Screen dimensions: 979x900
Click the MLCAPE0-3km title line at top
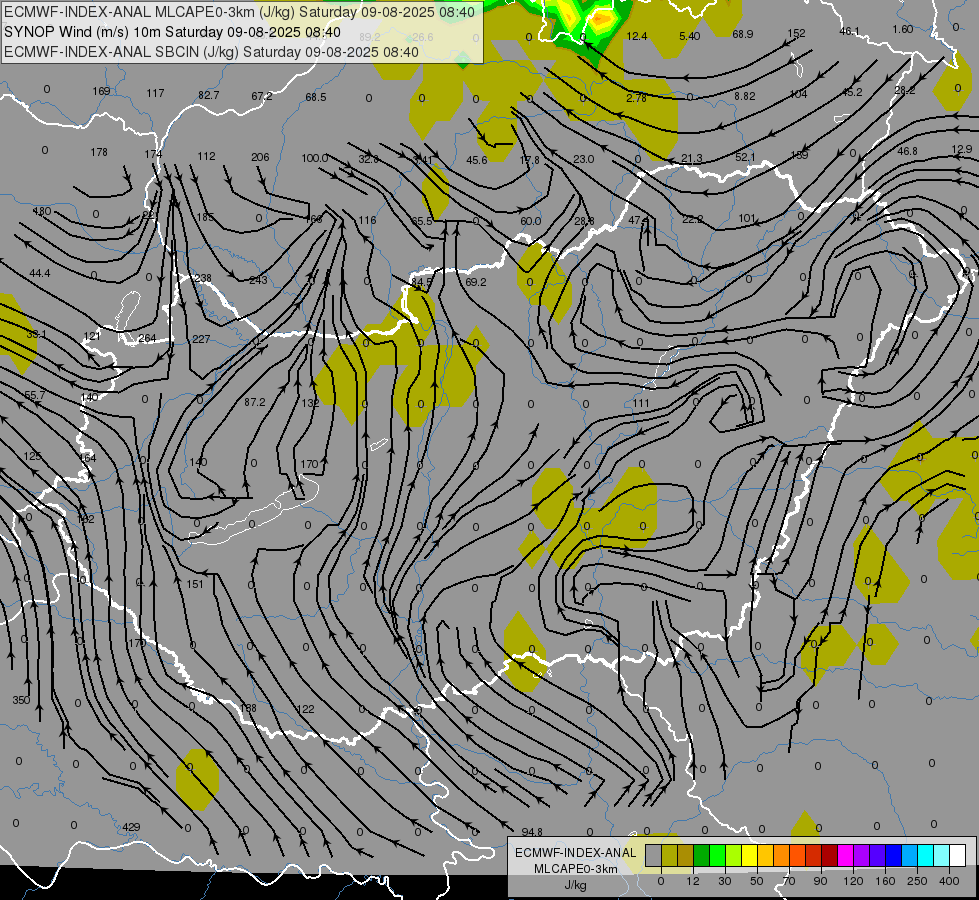[239, 12]
